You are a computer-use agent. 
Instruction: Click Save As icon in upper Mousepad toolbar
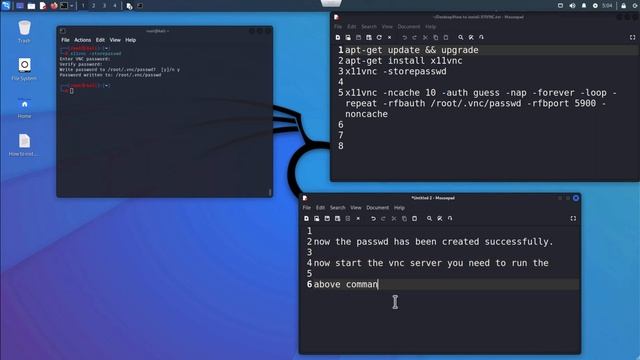click(369, 37)
